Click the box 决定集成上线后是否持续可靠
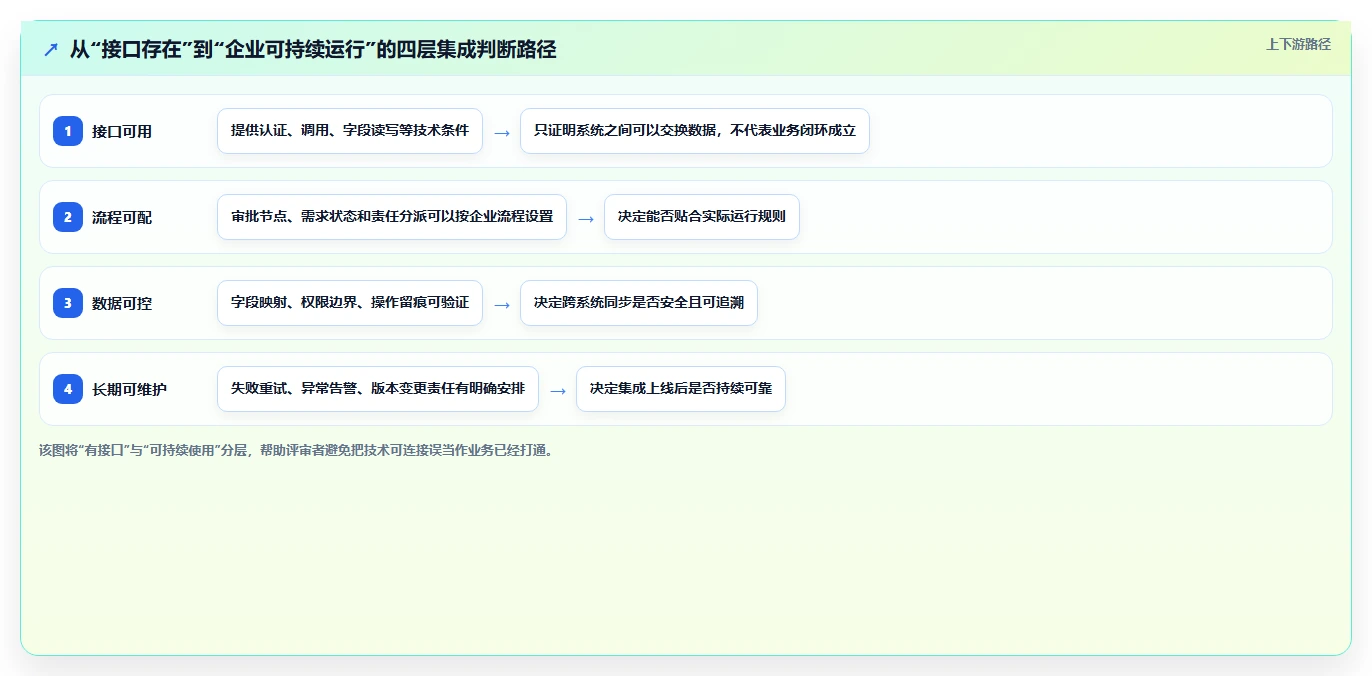The height and width of the screenshot is (676, 1372). (x=681, y=389)
